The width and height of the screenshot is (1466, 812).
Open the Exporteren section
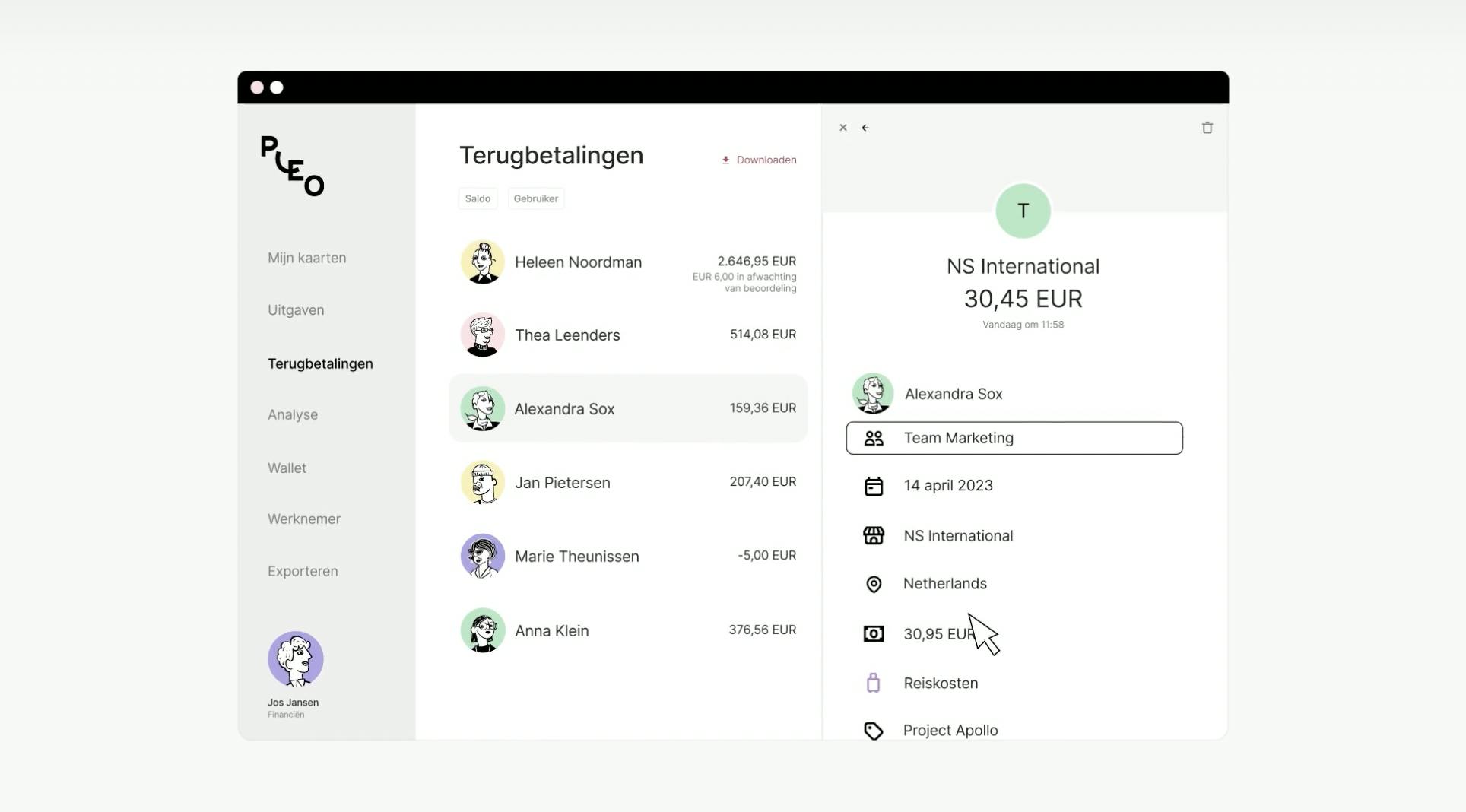tap(303, 571)
